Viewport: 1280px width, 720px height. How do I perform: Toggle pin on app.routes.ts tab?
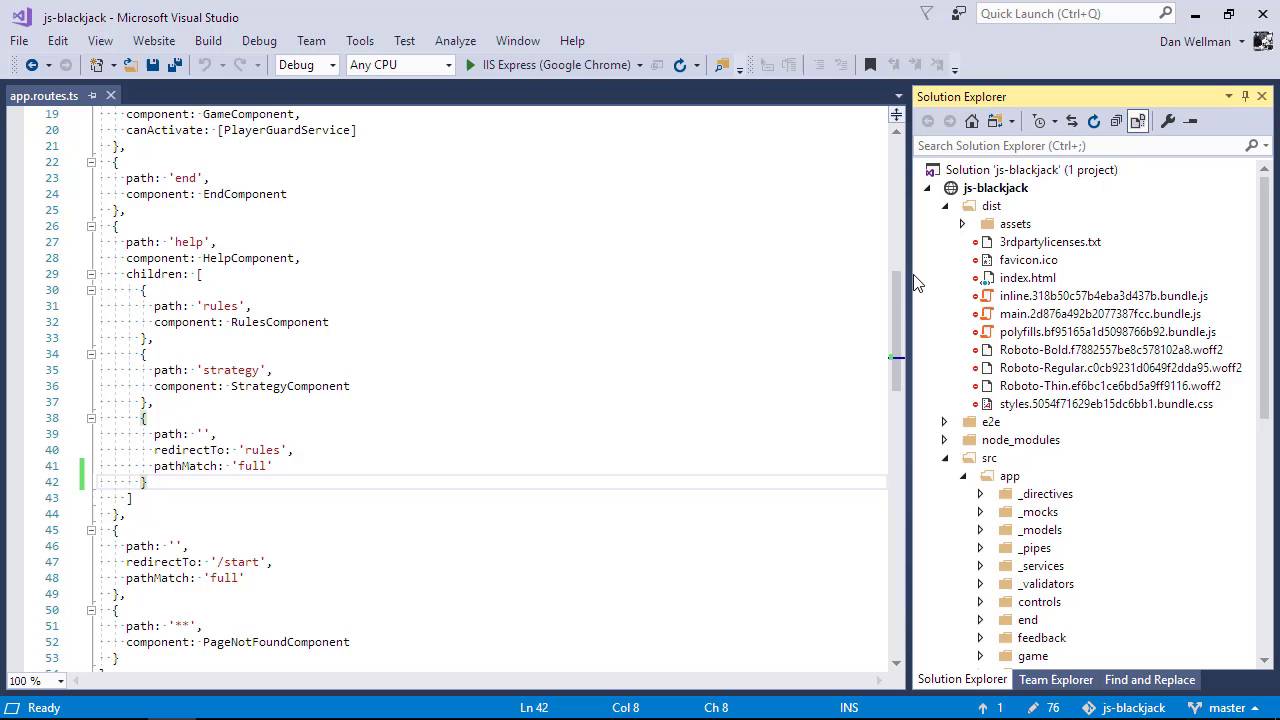point(92,96)
